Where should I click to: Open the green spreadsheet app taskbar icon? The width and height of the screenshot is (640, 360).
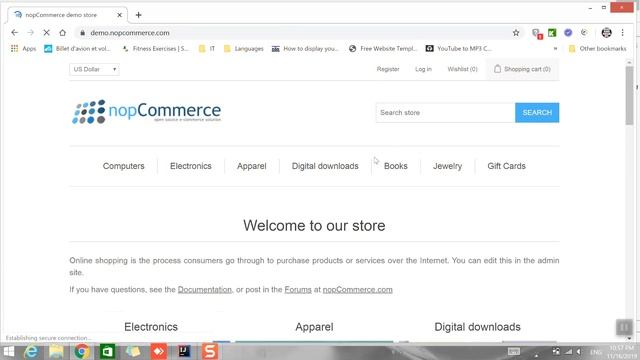tap(107, 351)
